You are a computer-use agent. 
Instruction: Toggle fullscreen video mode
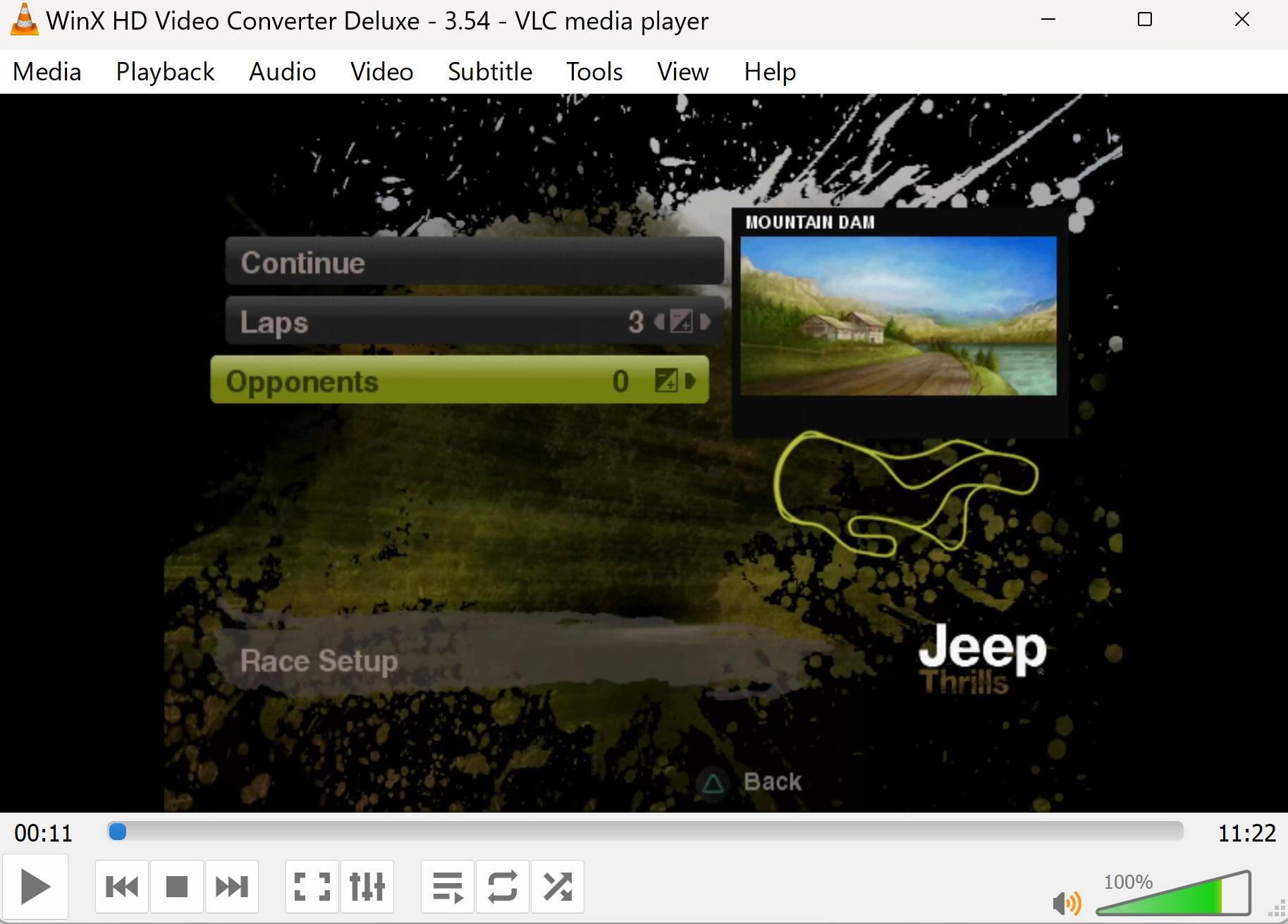click(312, 887)
